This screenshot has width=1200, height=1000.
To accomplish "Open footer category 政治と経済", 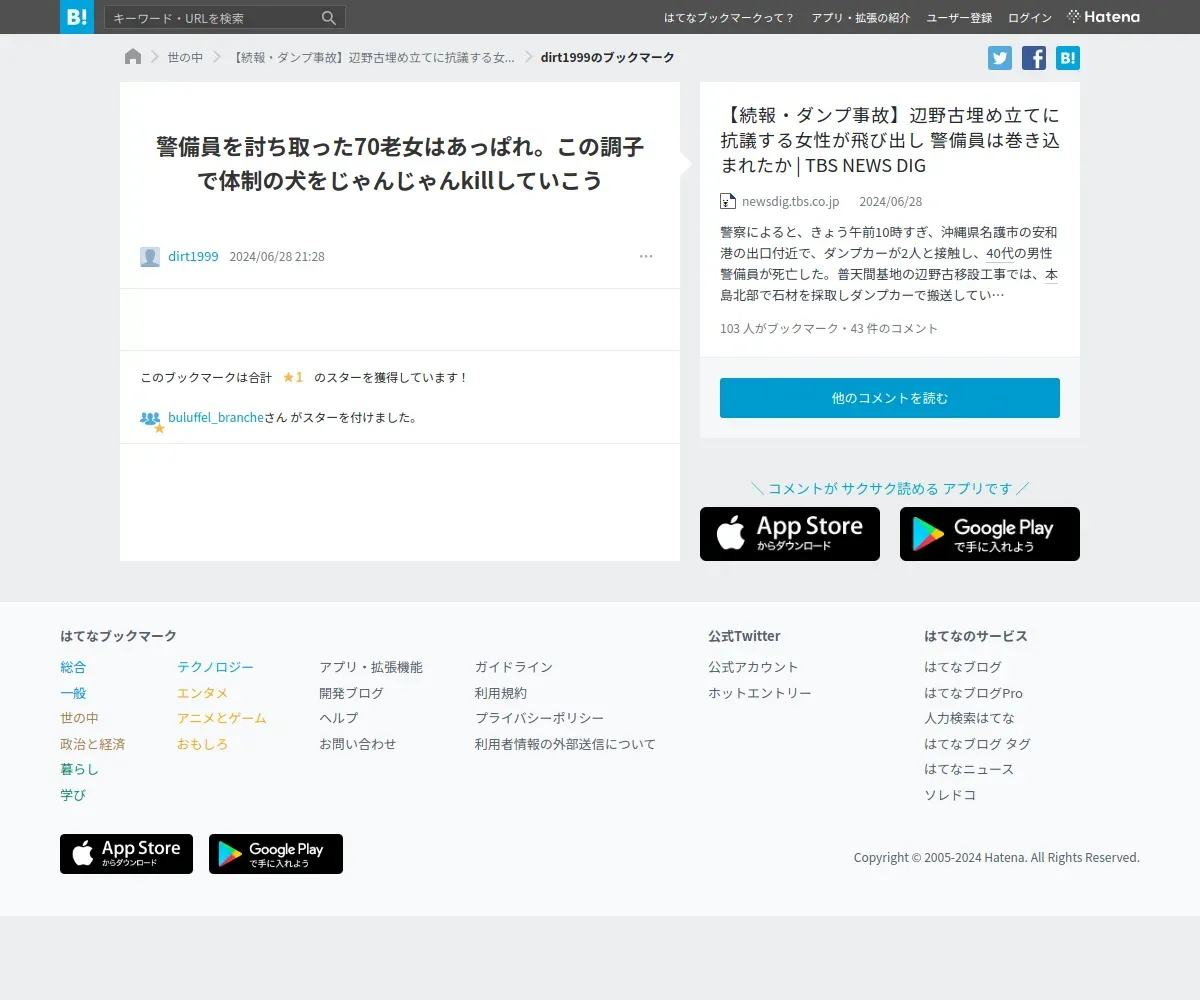I will pyautogui.click(x=92, y=744).
